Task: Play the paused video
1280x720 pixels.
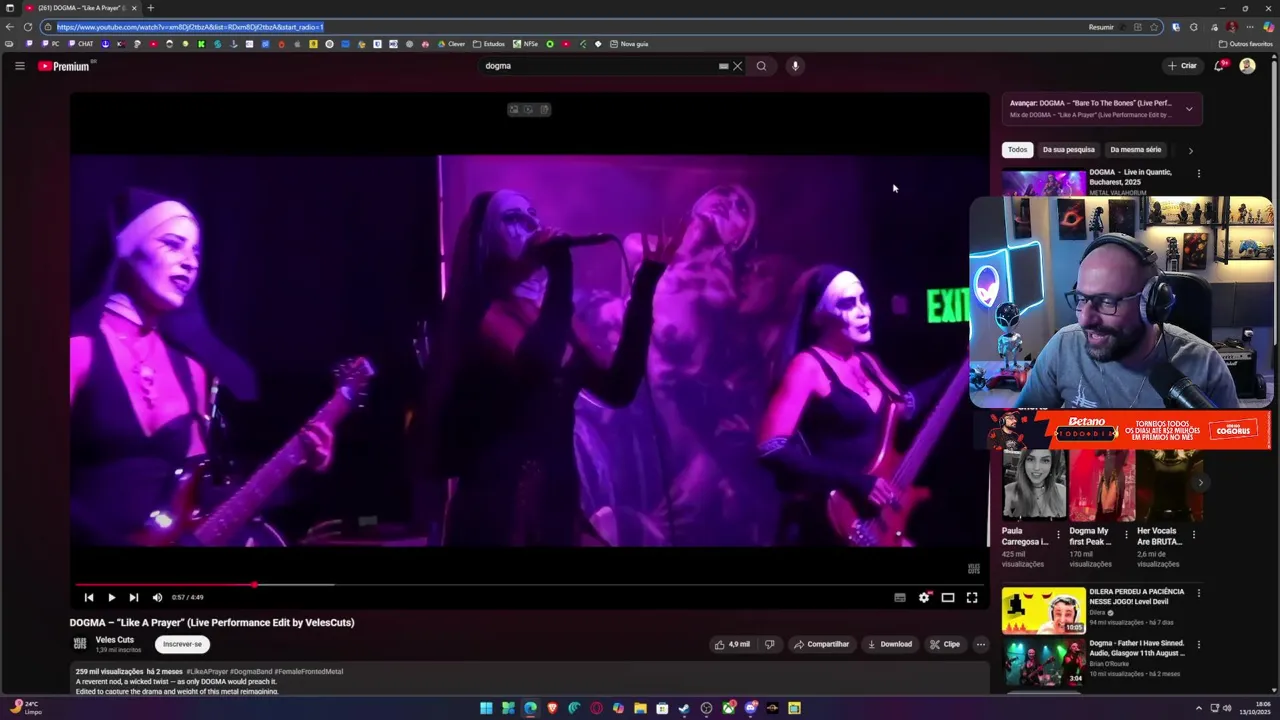Action: click(111, 597)
